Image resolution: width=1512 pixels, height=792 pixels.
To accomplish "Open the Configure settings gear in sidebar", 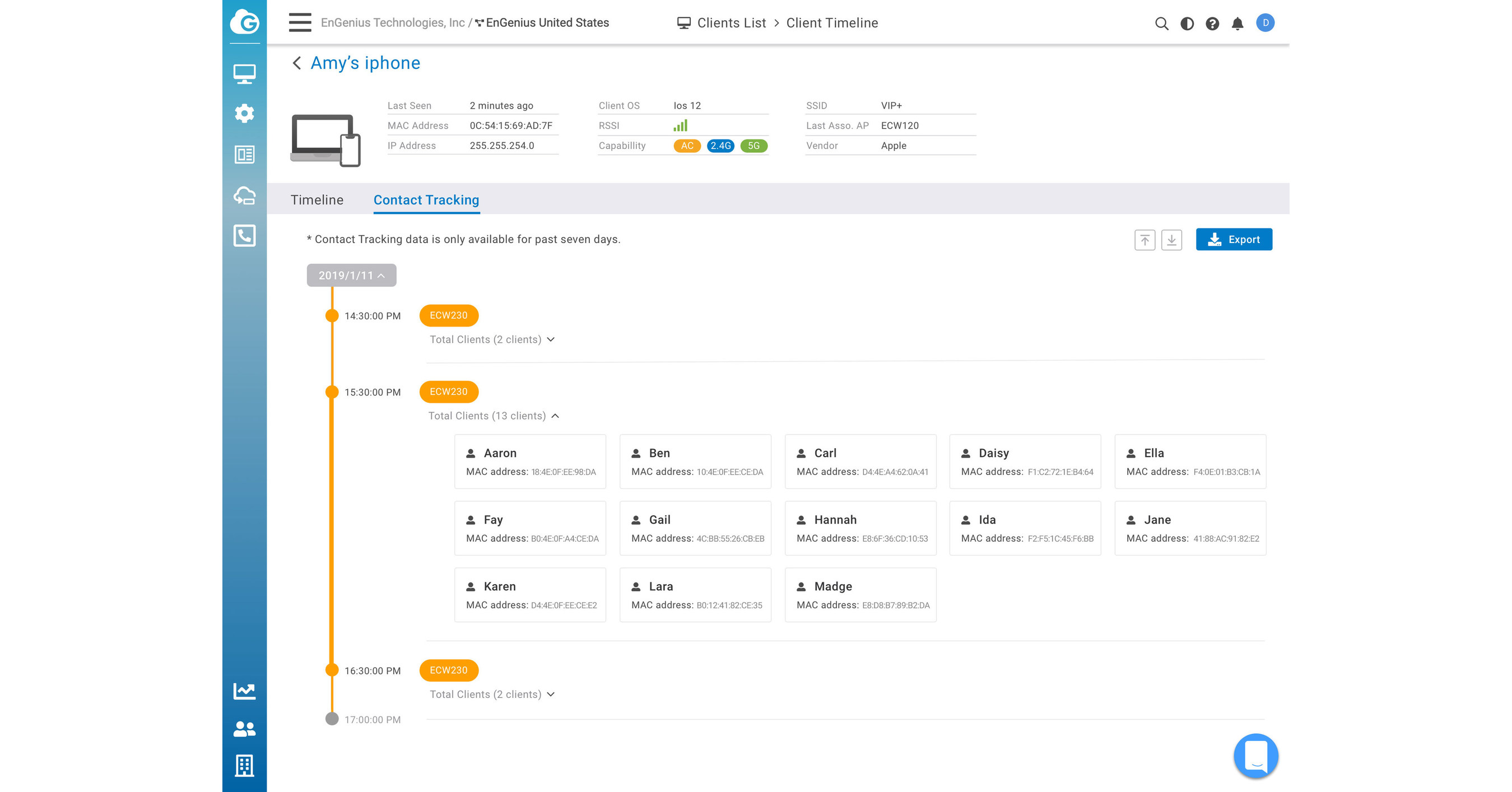I will click(x=245, y=114).
